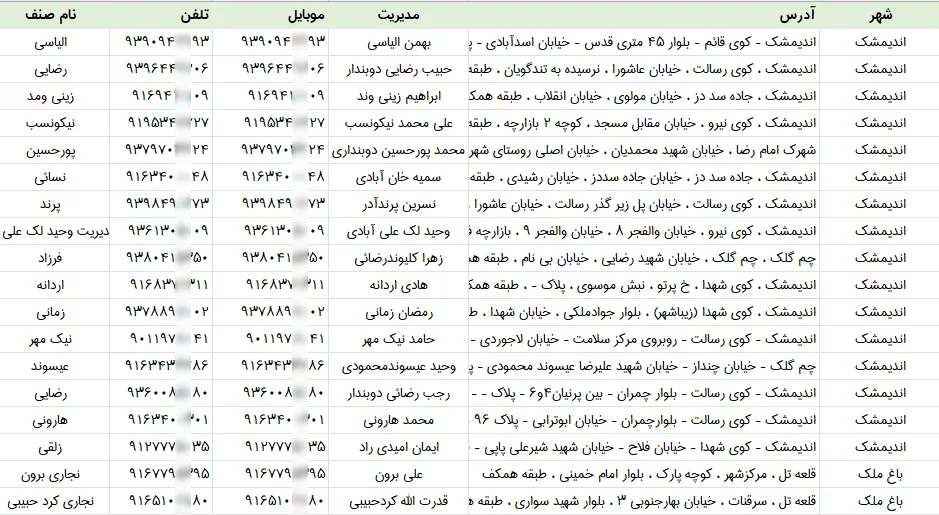
Task: Select guild name cell عیسوند
Action: 54,366
